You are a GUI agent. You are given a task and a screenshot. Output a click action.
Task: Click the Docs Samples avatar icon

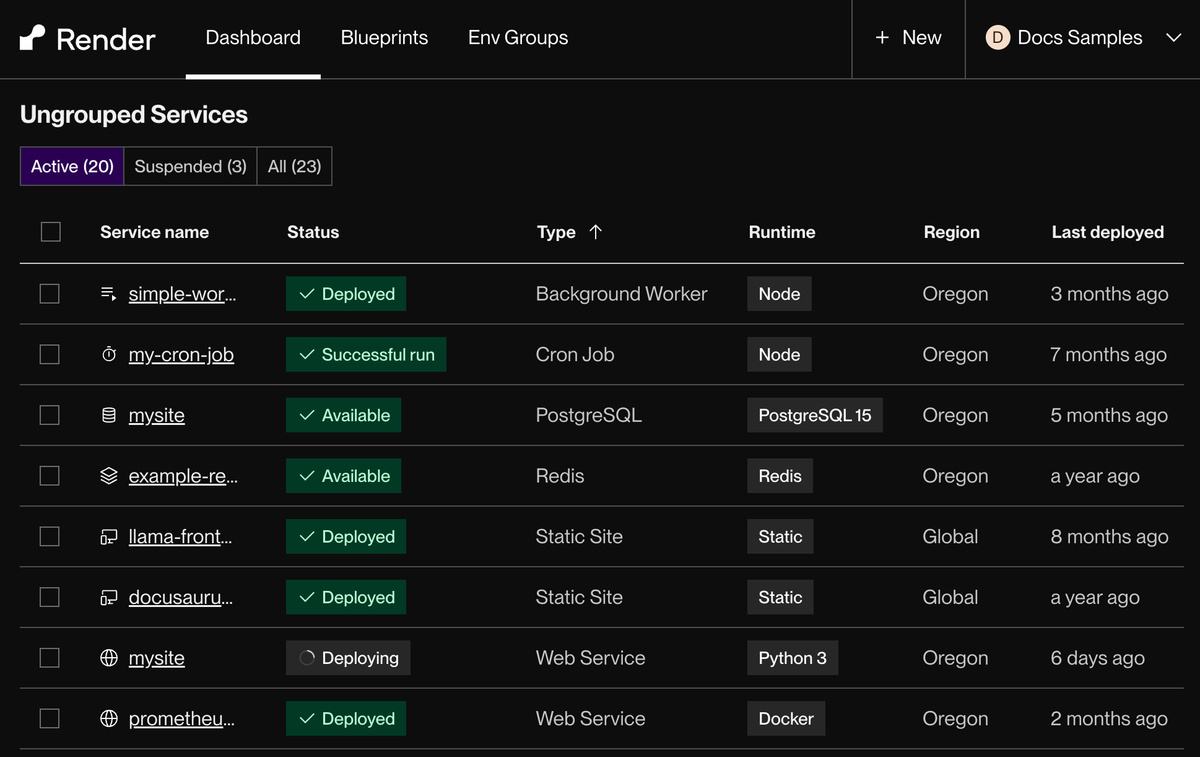tap(997, 37)
